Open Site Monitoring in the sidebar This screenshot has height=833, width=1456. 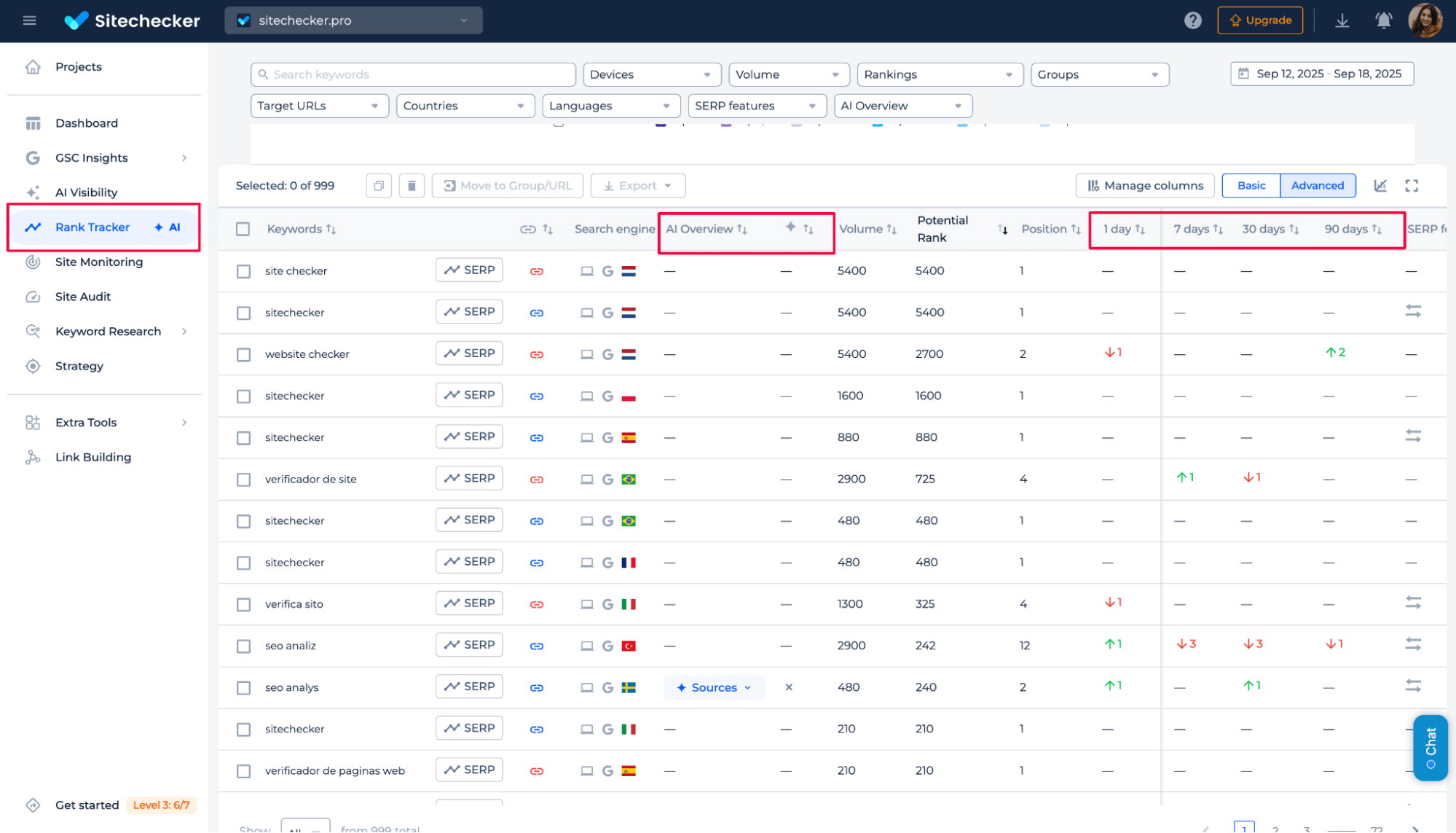click(x=99, y=262)
